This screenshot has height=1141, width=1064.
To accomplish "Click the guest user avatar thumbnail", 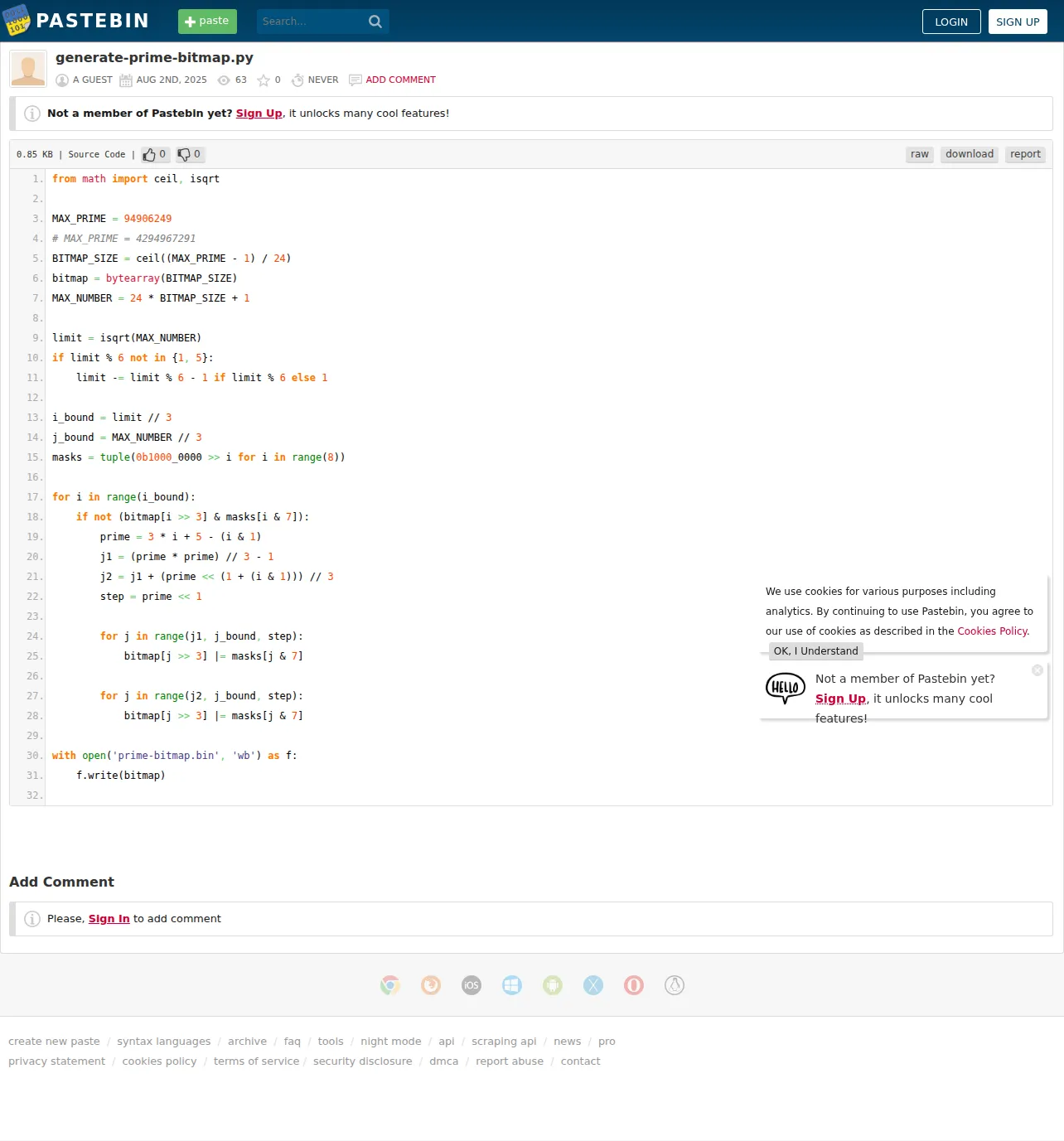I will [28, 69].
